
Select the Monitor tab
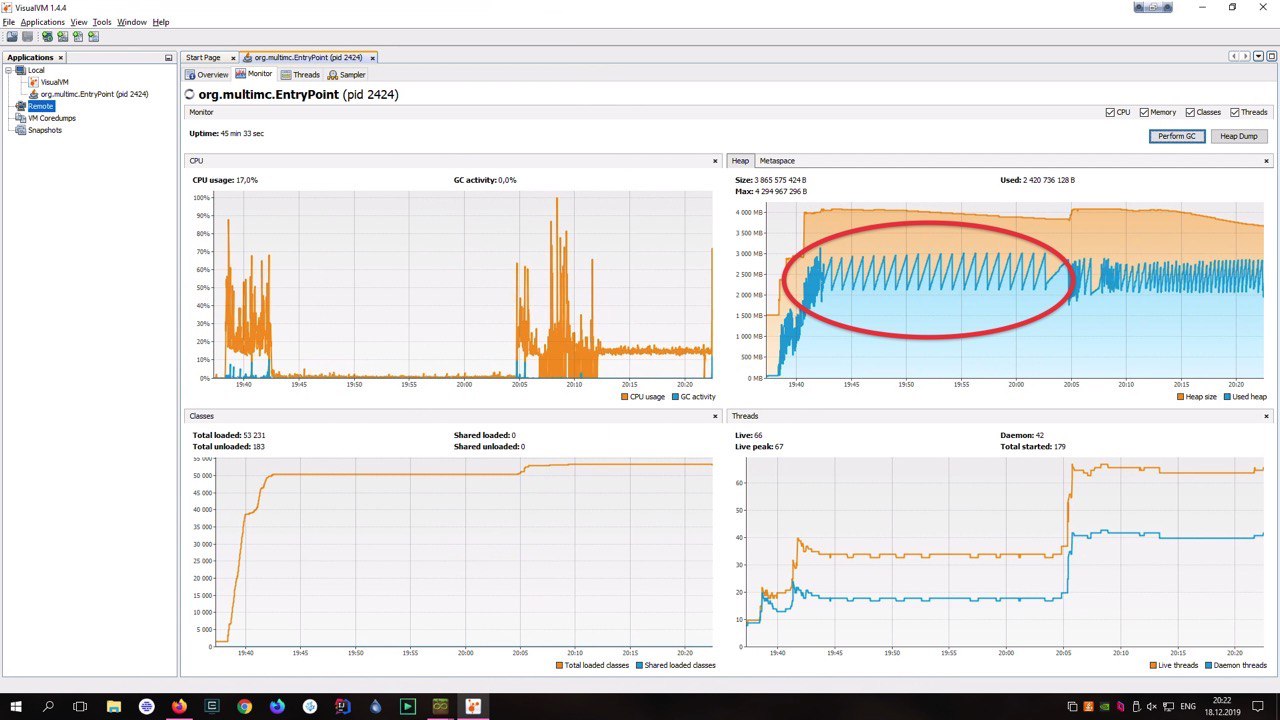click(x=254, y=74)
